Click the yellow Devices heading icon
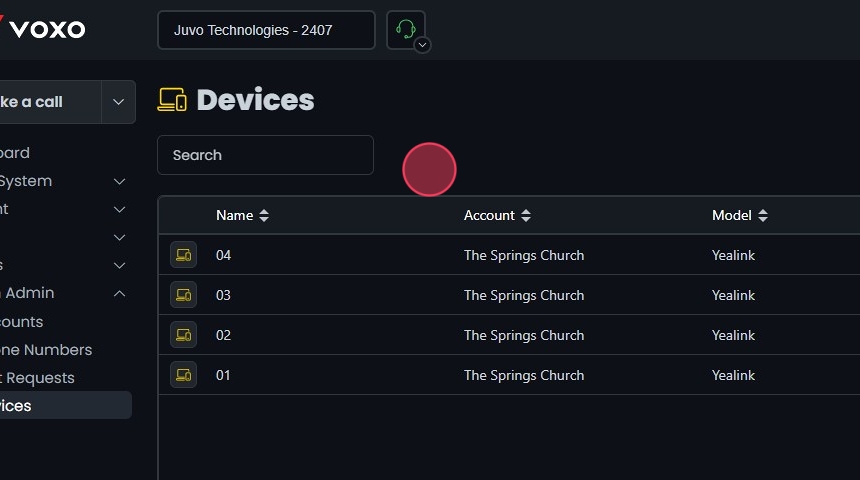Viewport: 860px width, 480px height. [172, 100]
